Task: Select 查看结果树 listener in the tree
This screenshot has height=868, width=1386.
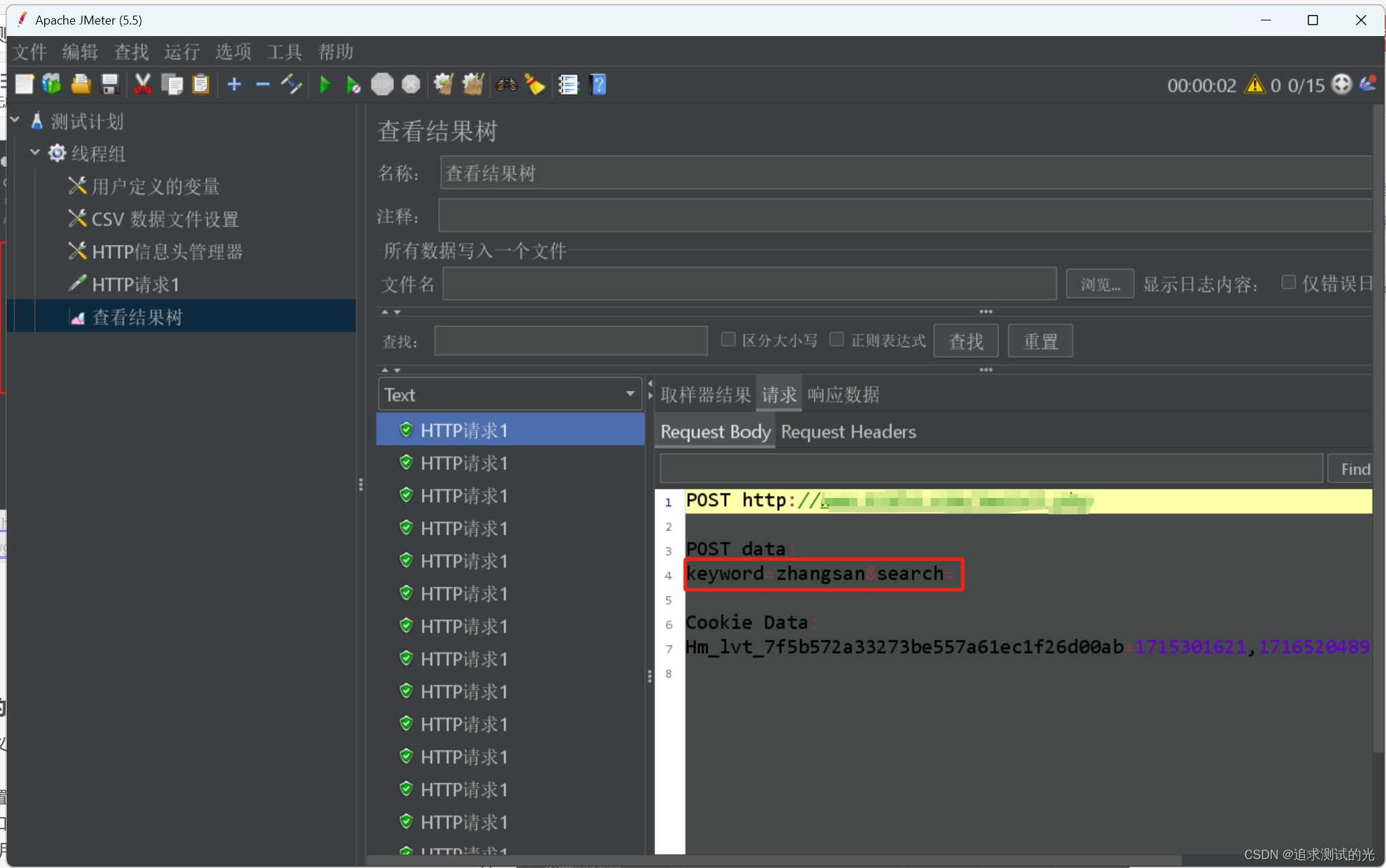Action: click(137, 317)
